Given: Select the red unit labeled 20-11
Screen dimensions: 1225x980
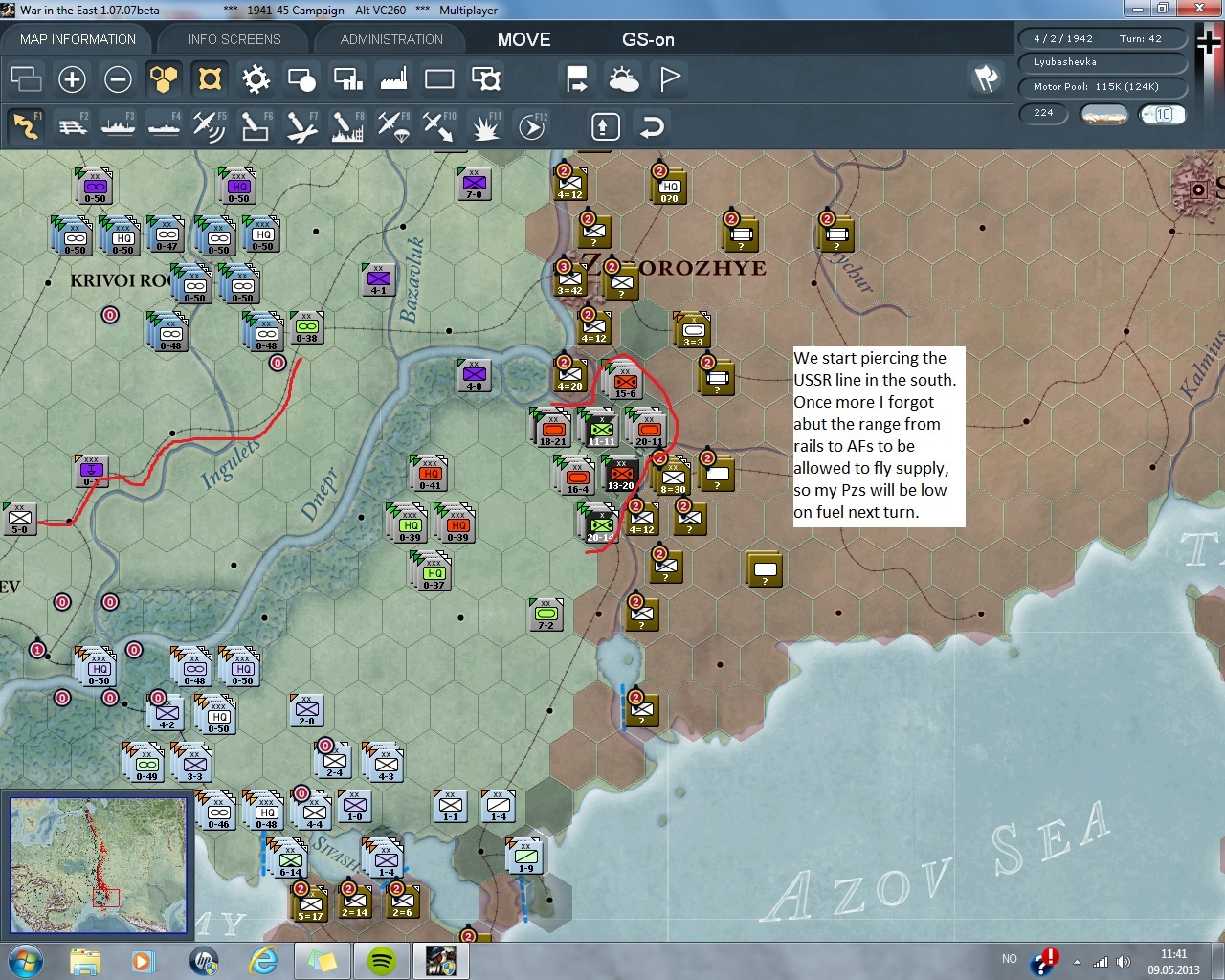Looking at the screenshot, I should point(648,428).
